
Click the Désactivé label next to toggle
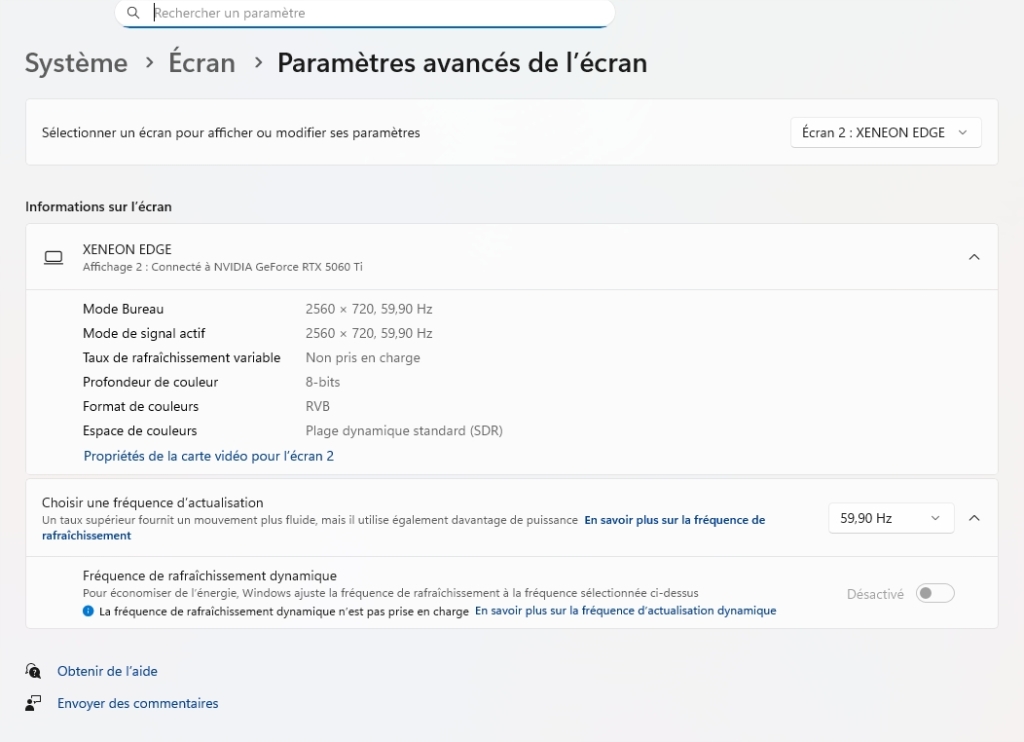(875, 594)
